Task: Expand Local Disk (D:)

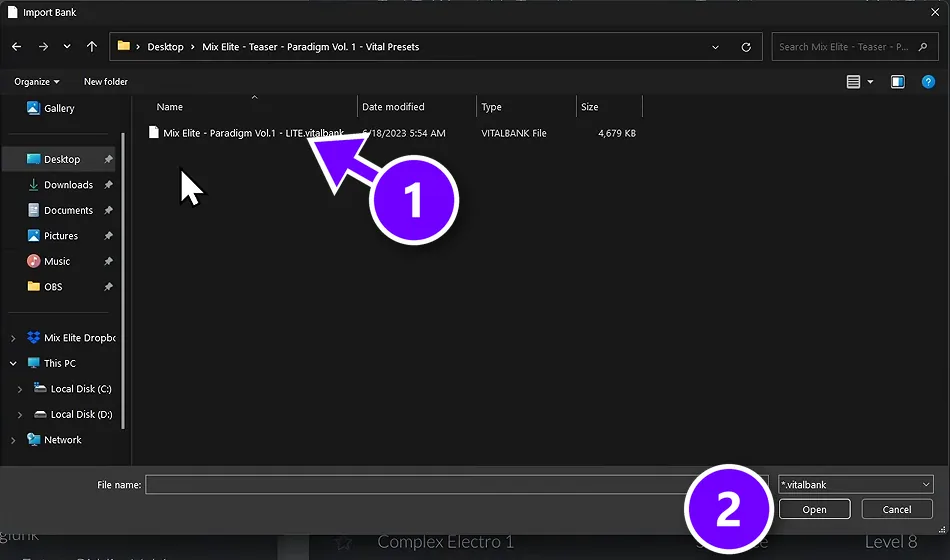Action: tap(19, 415)
